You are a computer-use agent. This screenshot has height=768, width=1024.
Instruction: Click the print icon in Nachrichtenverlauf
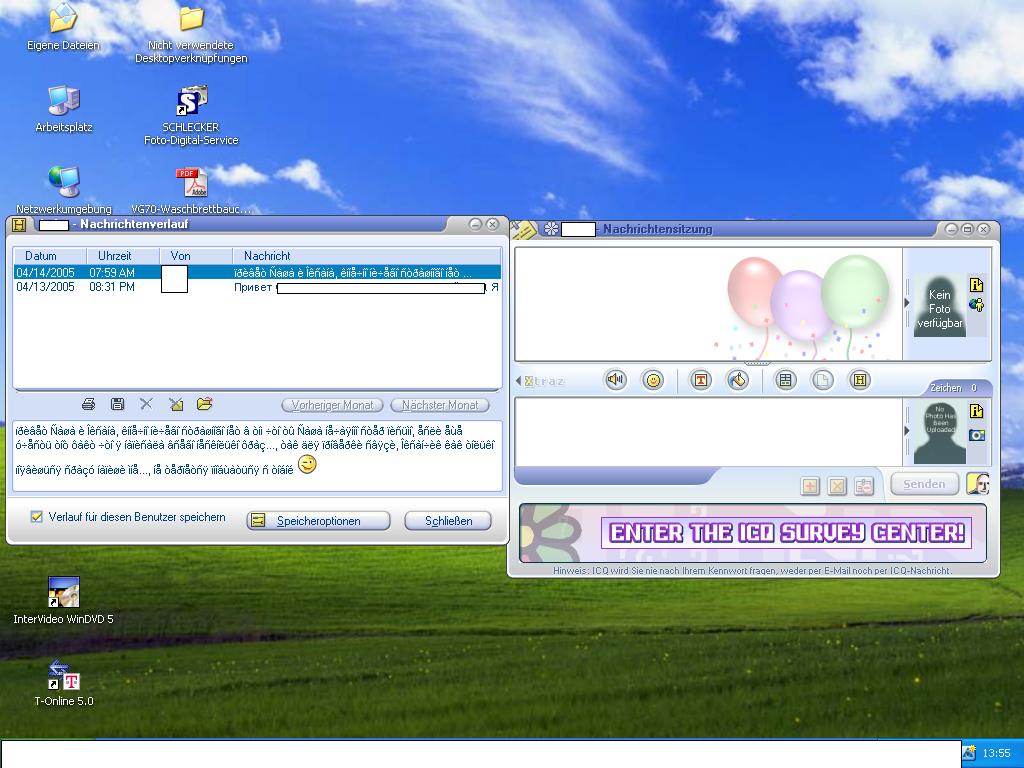point(88,404)
